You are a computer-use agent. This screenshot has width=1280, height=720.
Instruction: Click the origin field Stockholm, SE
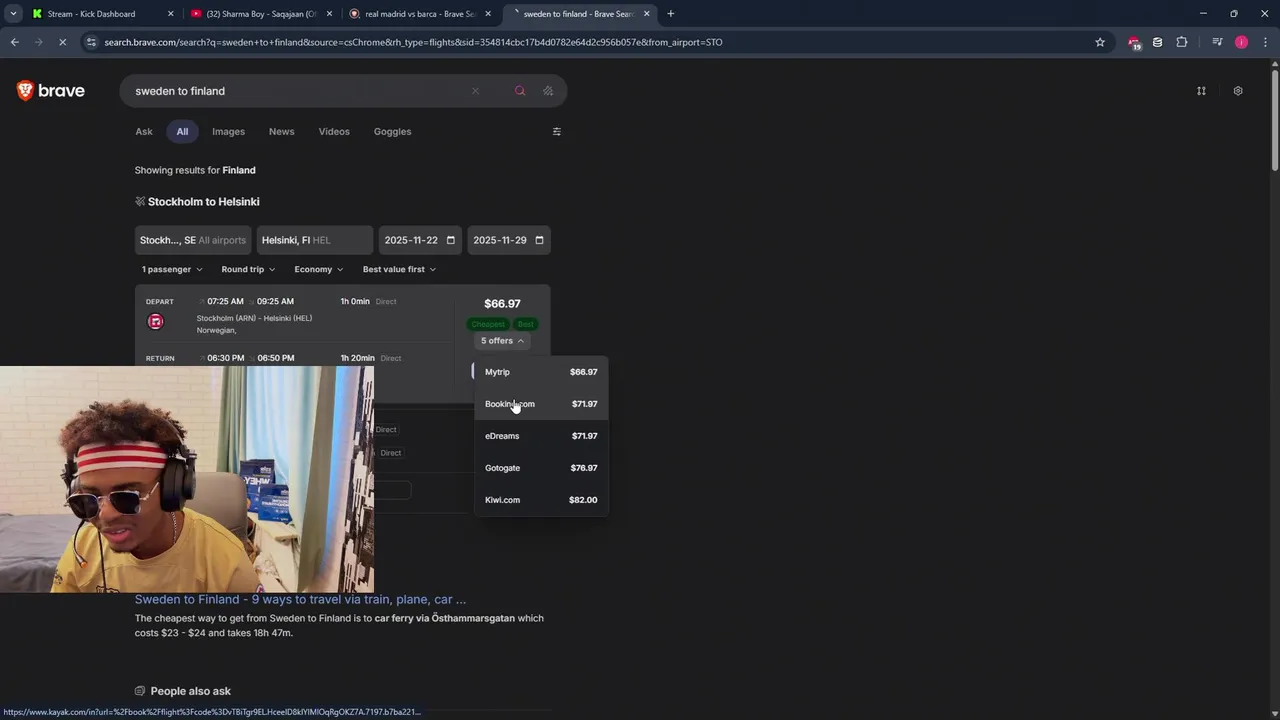tap(193, 240)
